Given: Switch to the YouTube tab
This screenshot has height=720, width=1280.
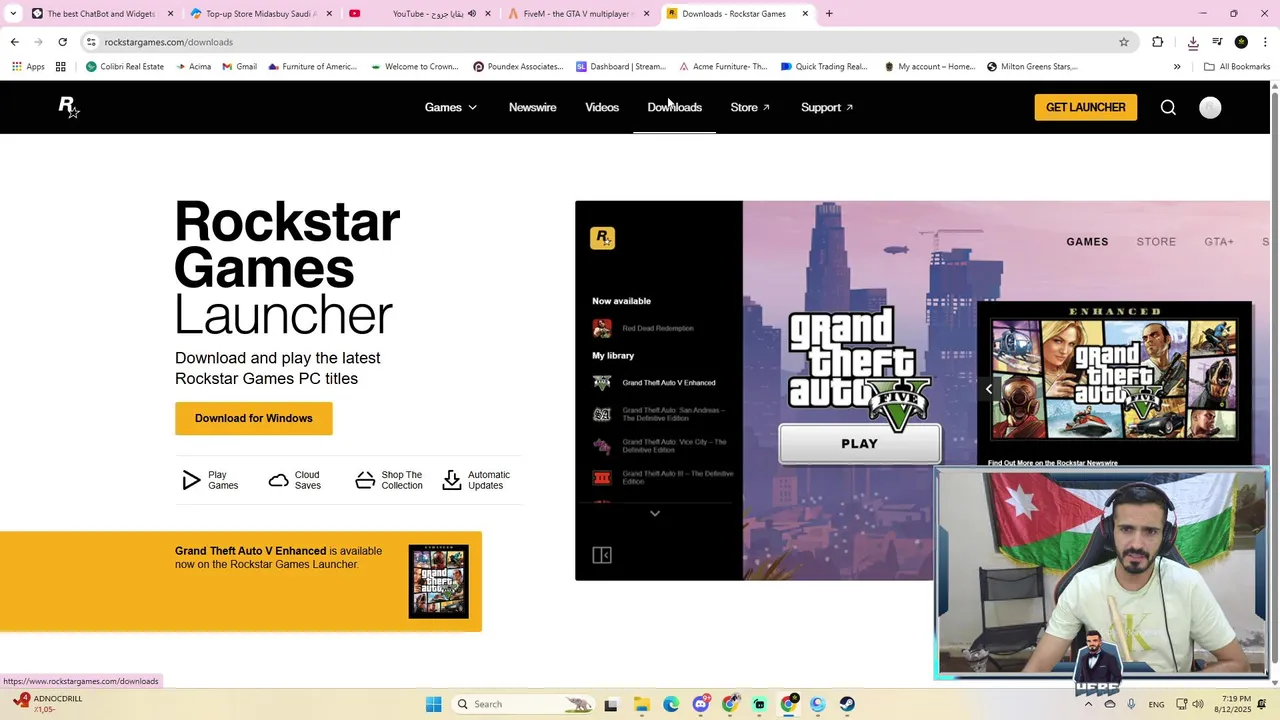Looking at the screenshot, I should pos(419,14).
